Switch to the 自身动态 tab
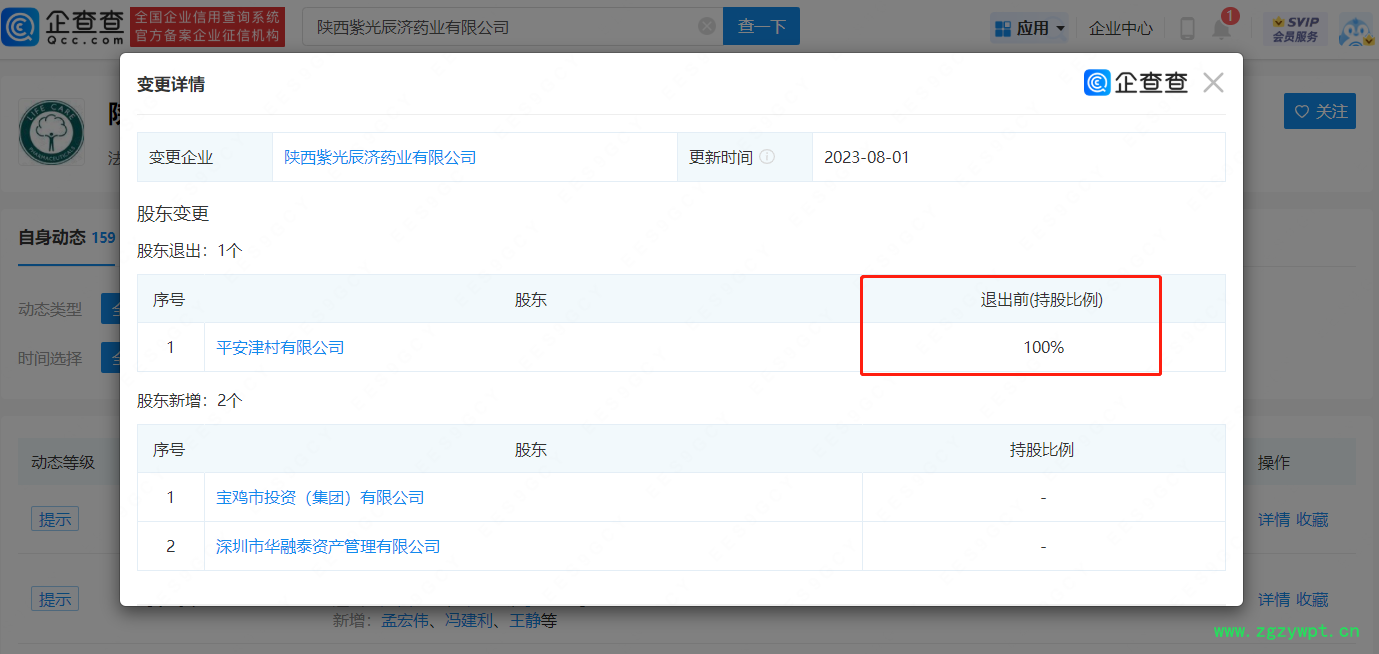1379x654 pixels. pyautogui.click(x=52, y=237)
